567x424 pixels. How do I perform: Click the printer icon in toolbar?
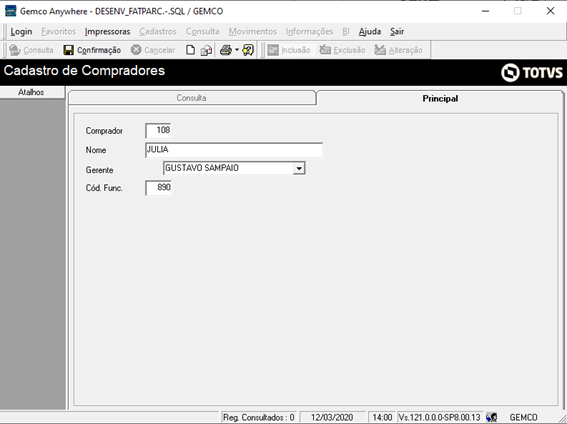click(x=226, y=50)
